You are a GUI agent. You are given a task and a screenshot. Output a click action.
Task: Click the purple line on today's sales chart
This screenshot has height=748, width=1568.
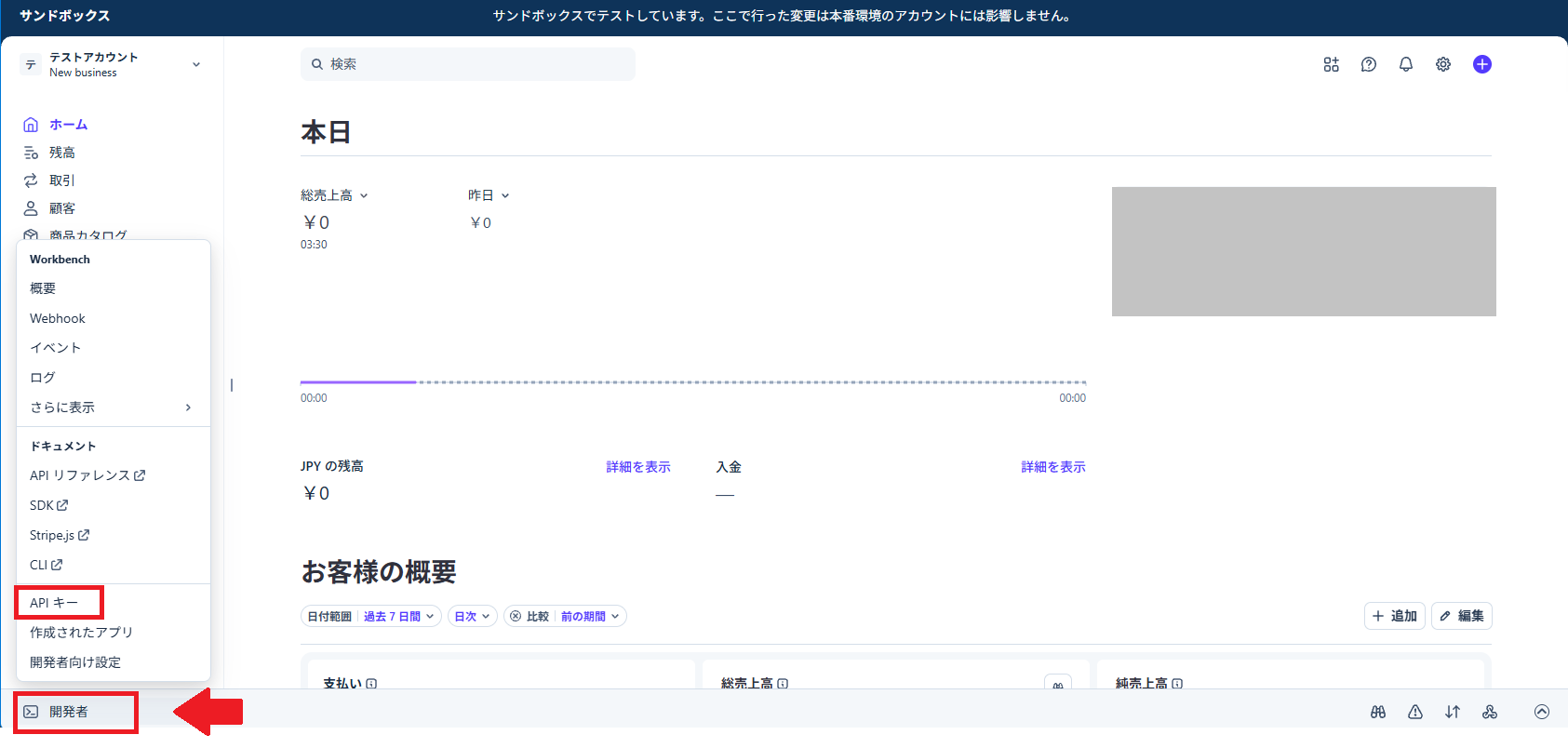358,381
